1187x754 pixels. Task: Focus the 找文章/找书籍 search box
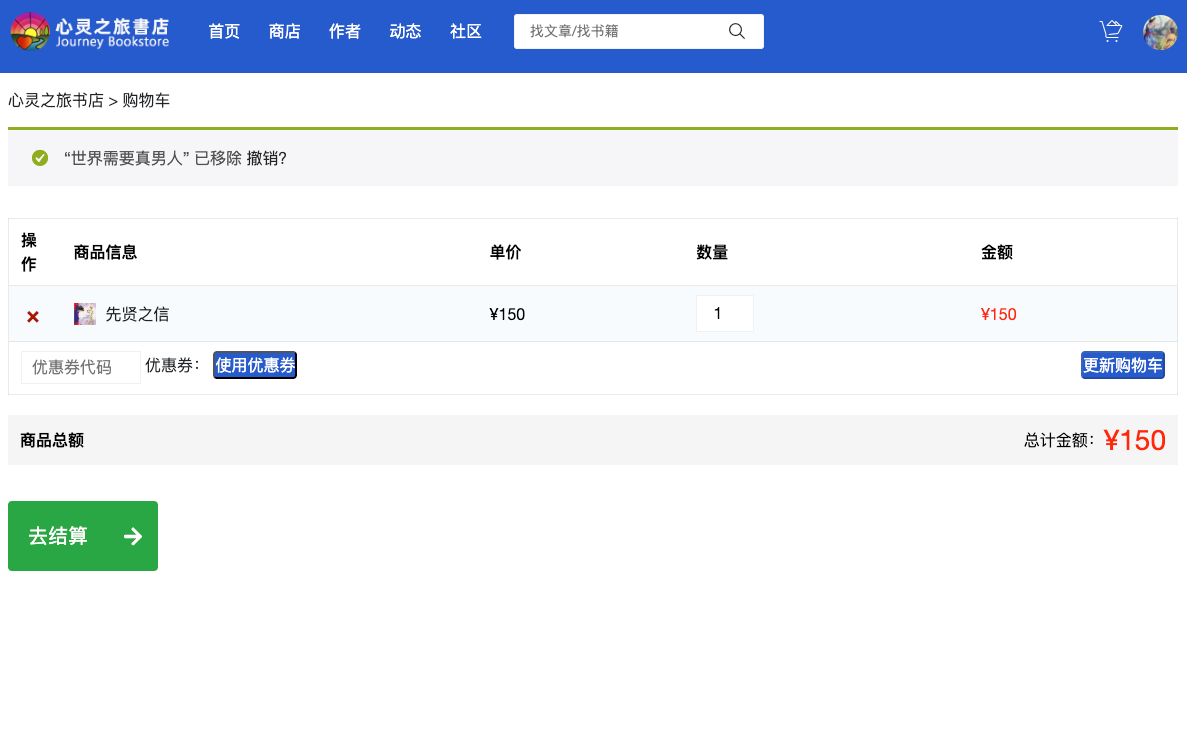pos(620,31)
